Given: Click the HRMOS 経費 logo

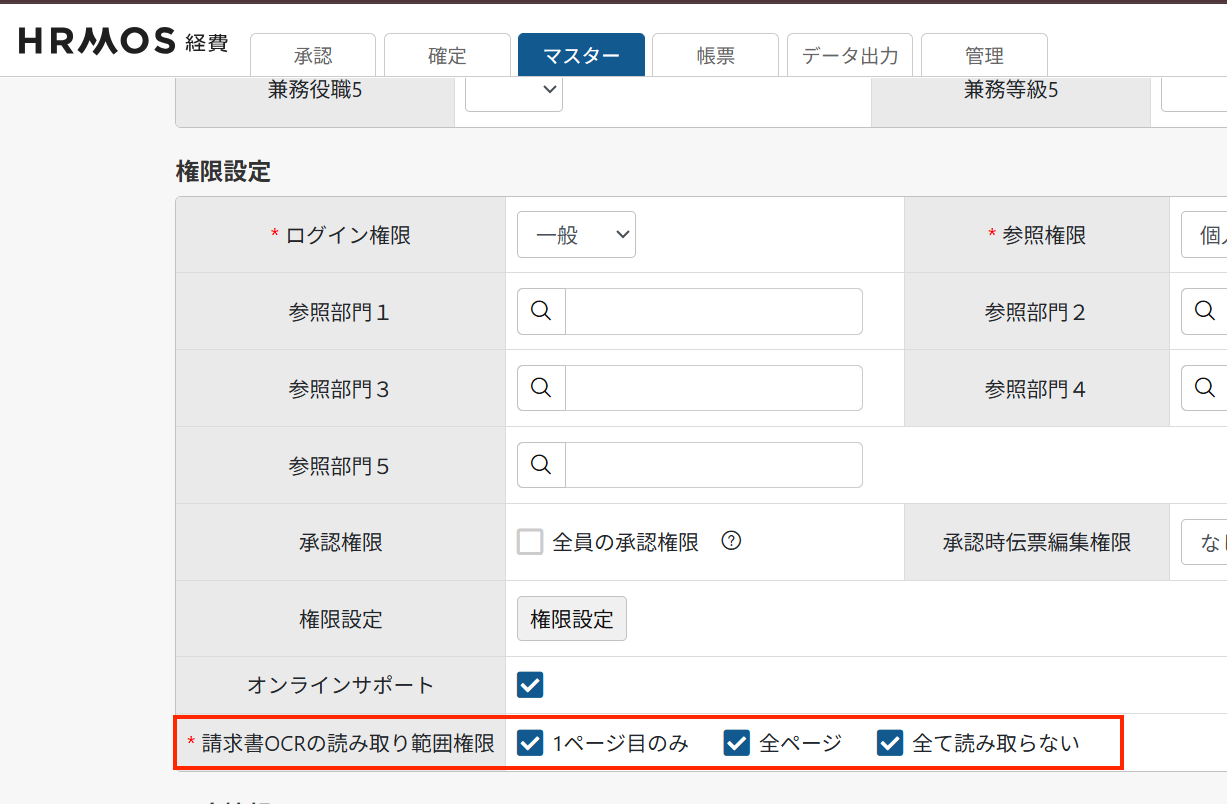Looking at the screenshot, I should click(x=123, y=41).
